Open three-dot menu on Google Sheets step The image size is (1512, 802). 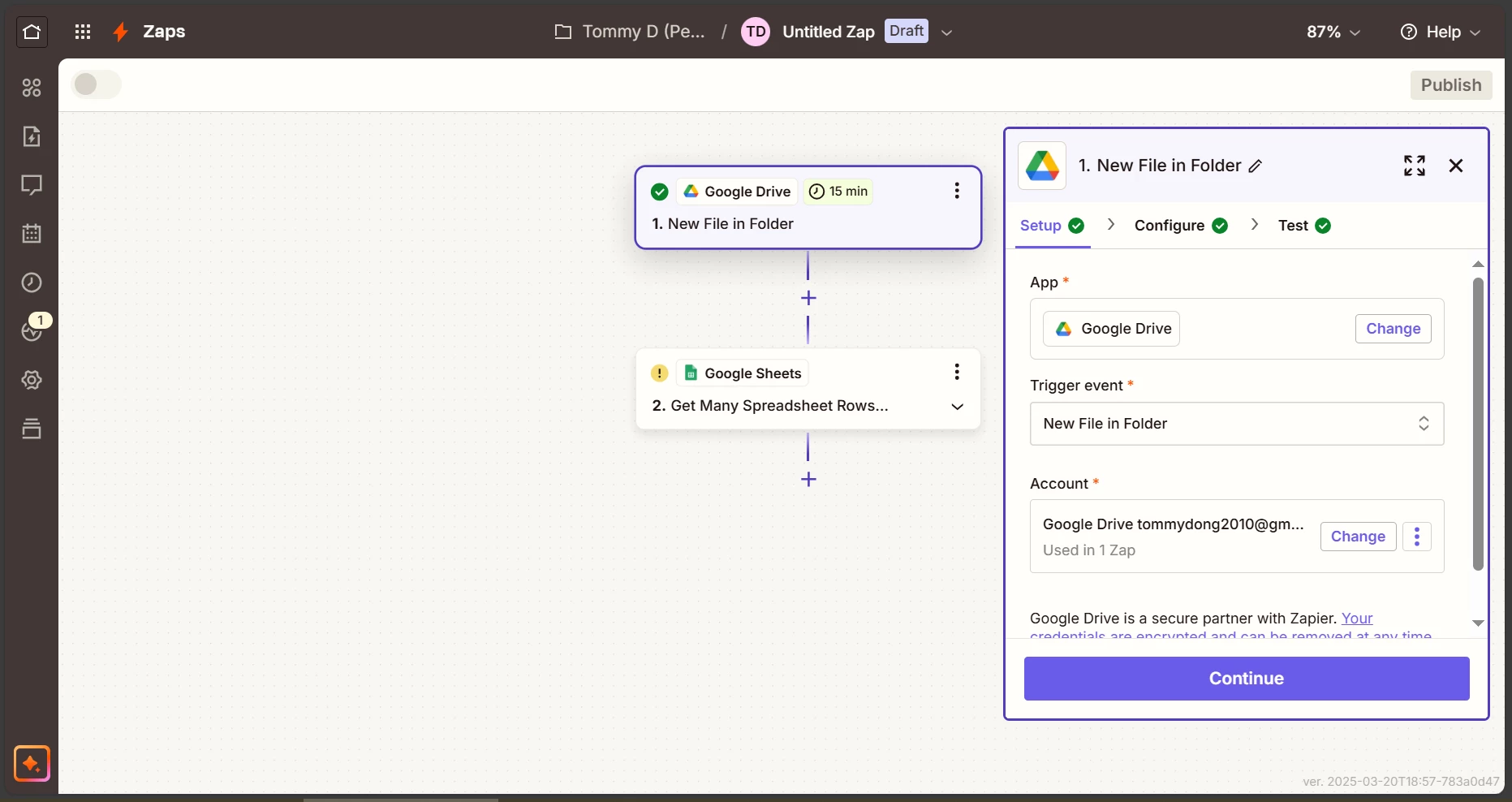point(957,373)
